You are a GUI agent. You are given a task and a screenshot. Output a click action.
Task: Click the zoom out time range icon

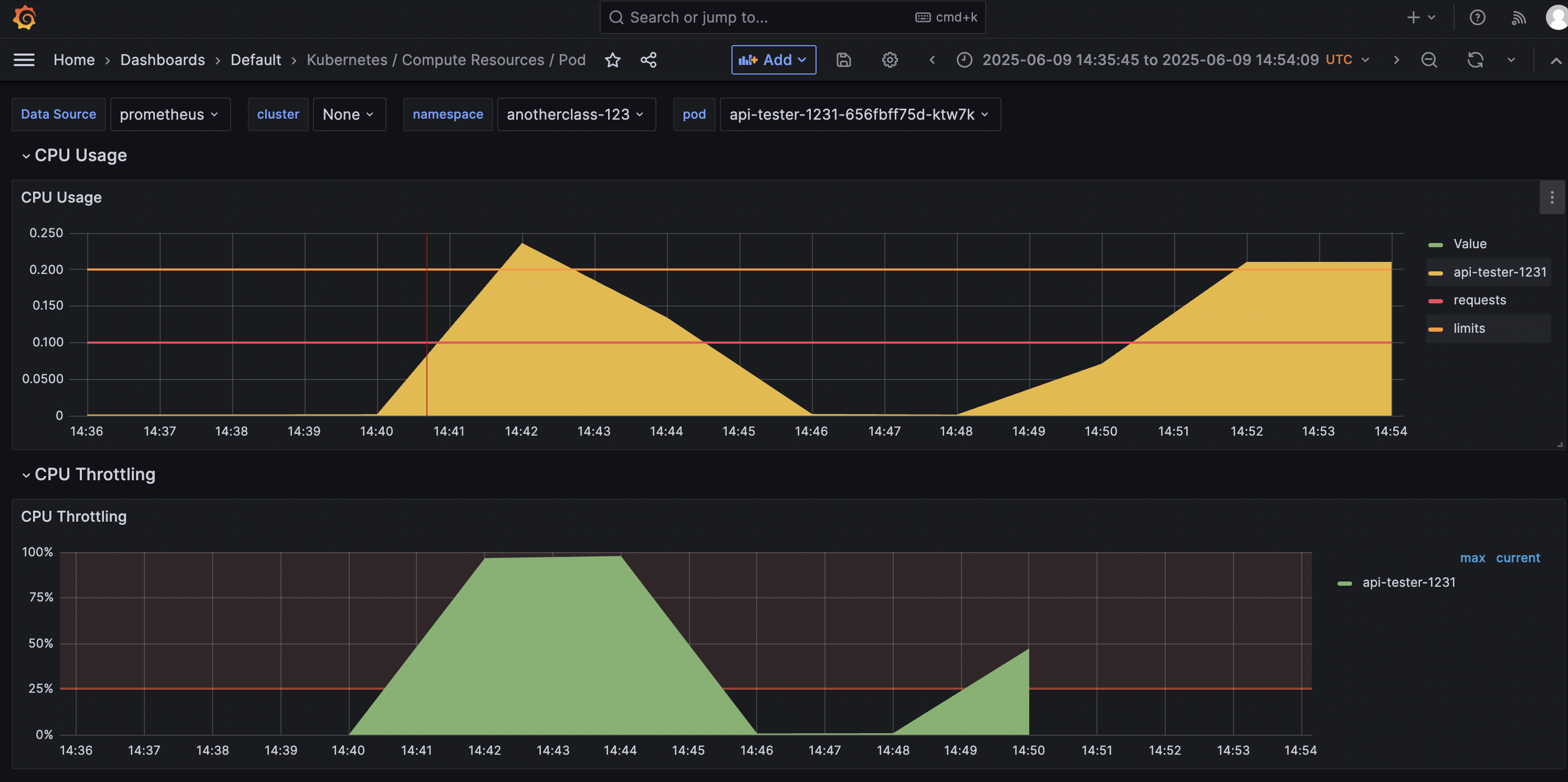coord(1429,60)
